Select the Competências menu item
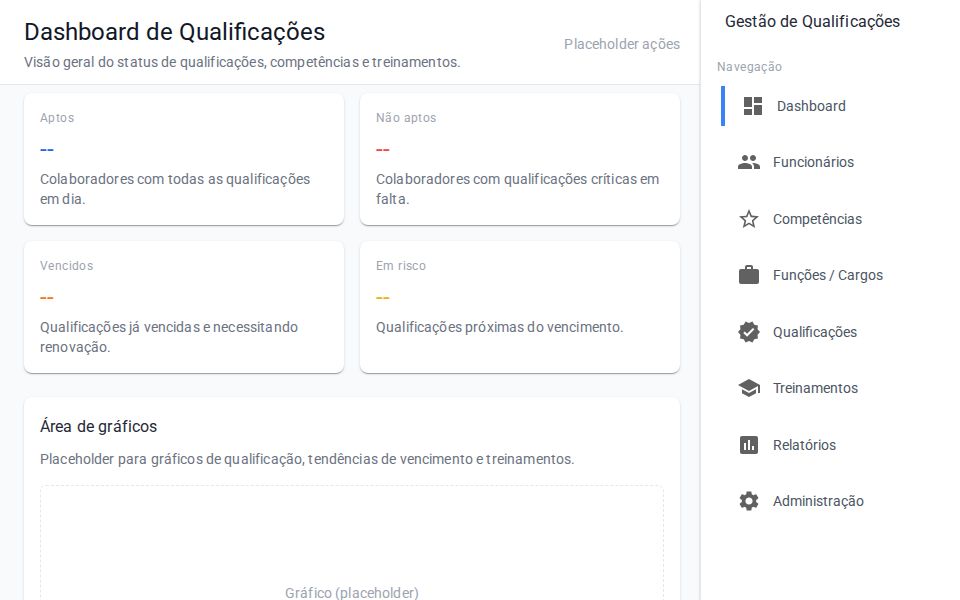Viewport: 960px width, 600px height. pos(818,219)
